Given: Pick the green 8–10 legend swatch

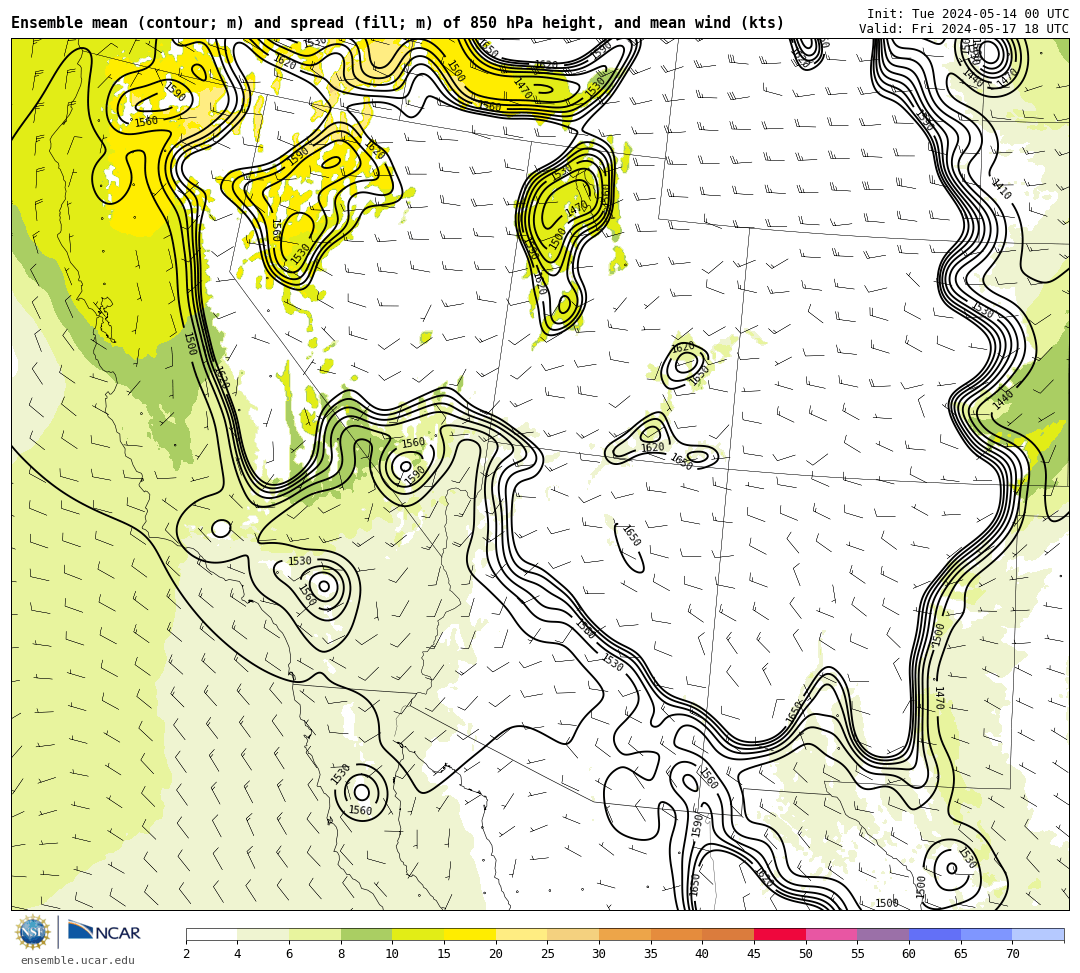Looking at the screenshot, I should pyautogui.click(x=366, y=934).
